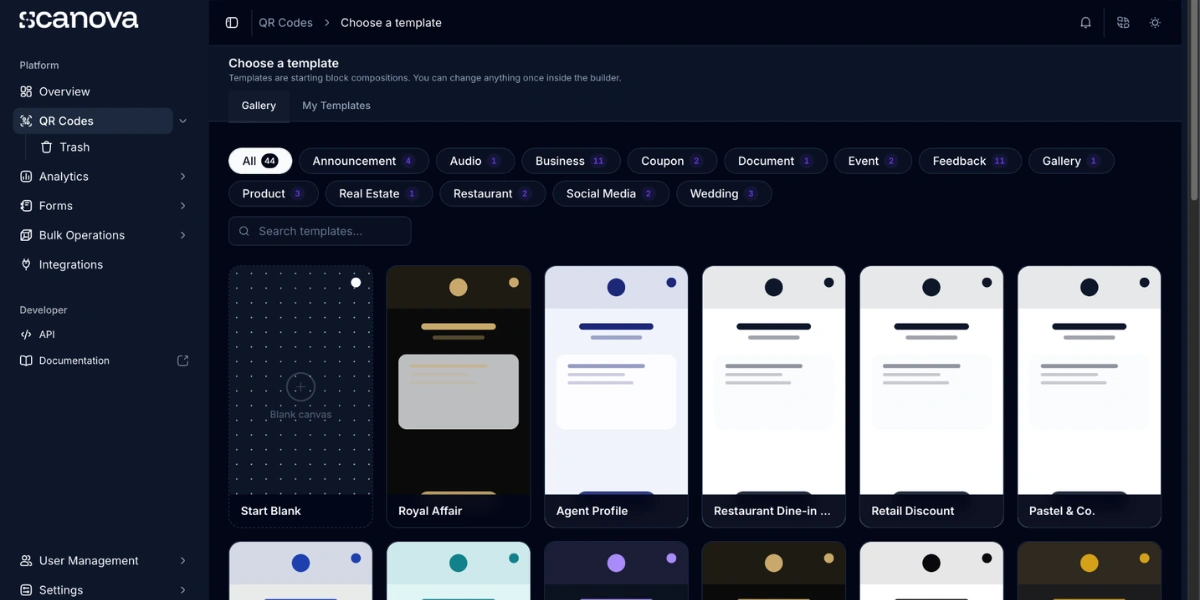The image size is (1200, 600).
Task: Choose the Start Blank template
Action: (x=301, y=397)
